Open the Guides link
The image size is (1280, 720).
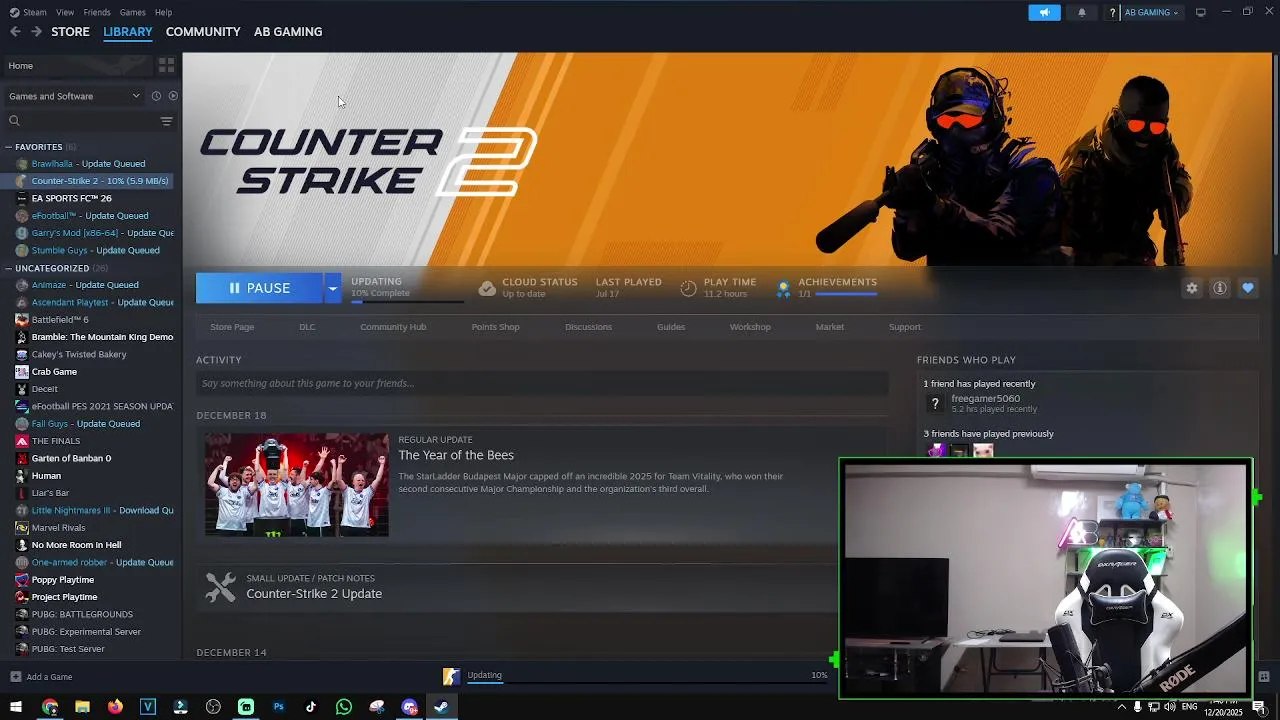[x=671, y=327]
